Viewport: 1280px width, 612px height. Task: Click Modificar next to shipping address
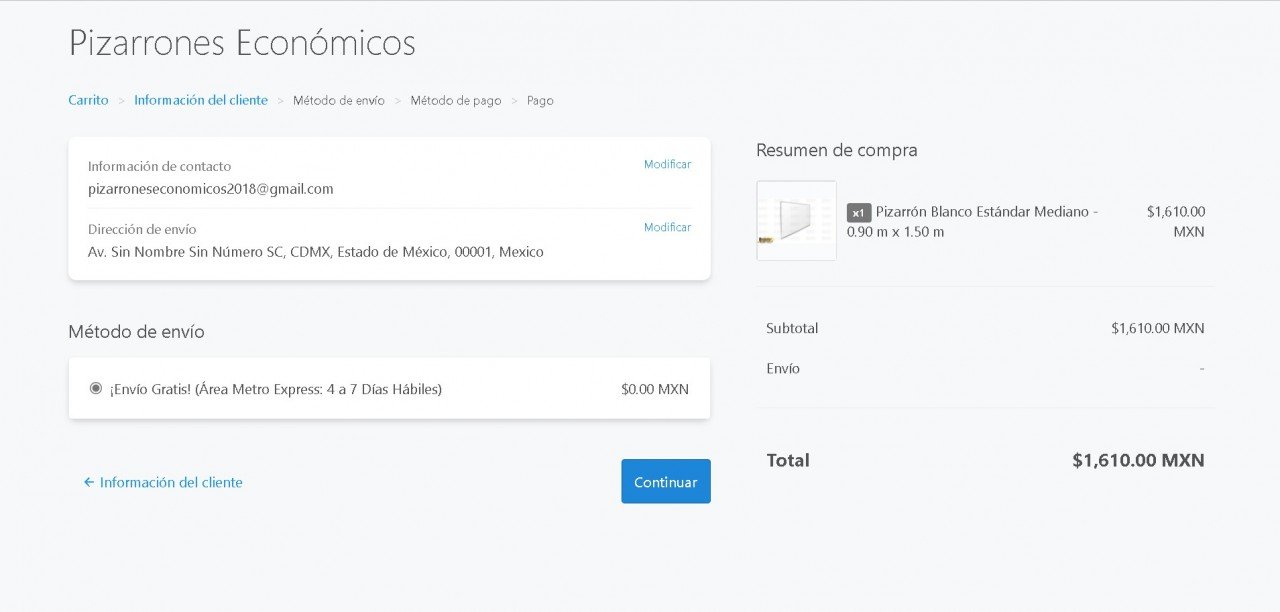pos(667,227)
